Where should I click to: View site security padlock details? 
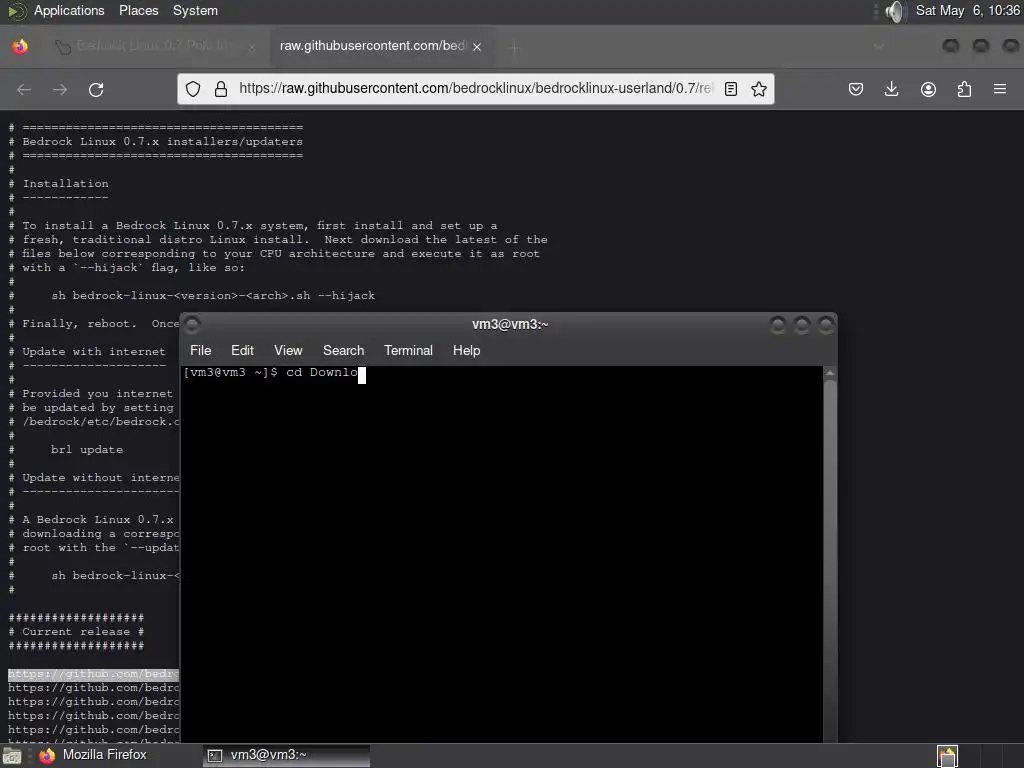point(221,89)
